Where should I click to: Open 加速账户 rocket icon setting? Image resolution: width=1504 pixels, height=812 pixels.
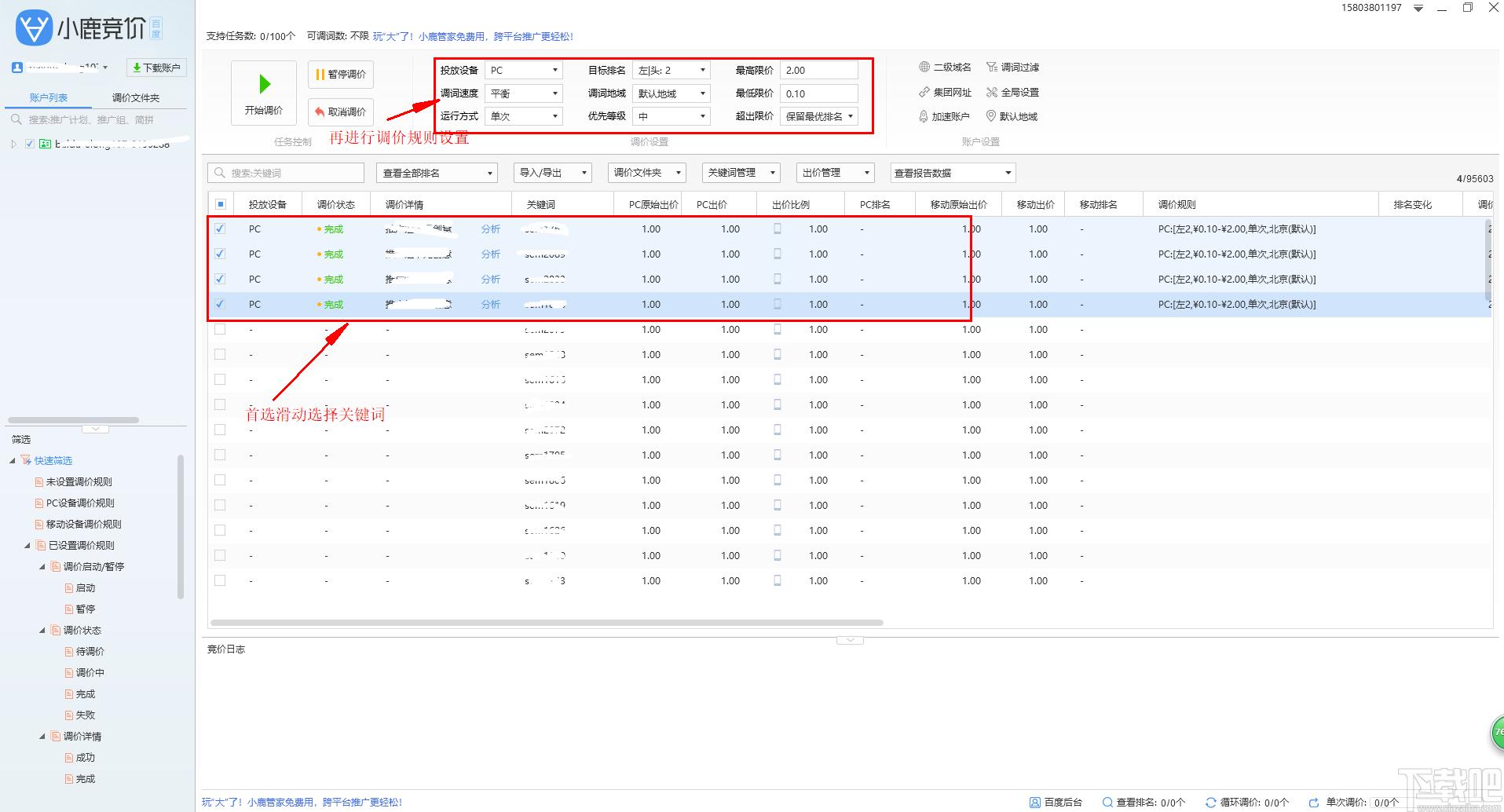pos(924,116)
